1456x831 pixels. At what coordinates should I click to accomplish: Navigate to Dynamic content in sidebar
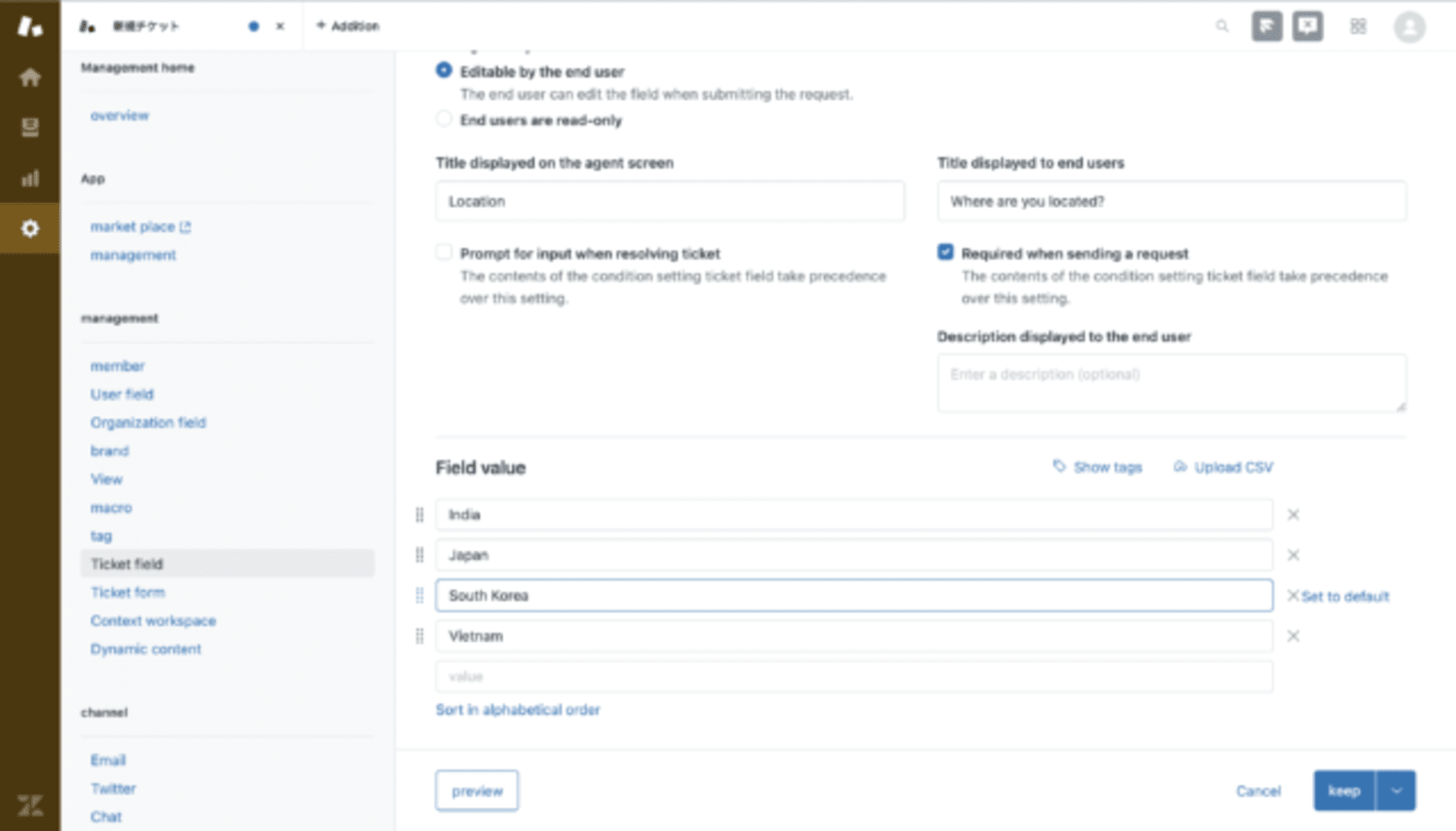coord(145,648)
